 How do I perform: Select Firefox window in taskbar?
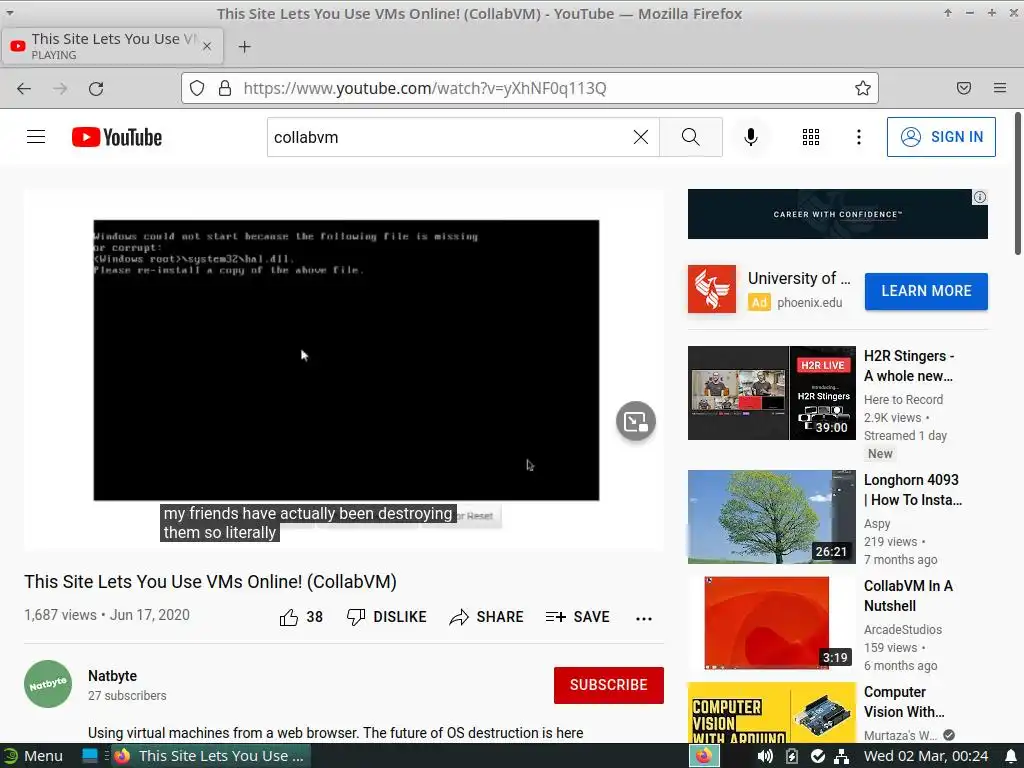(211, 756)
